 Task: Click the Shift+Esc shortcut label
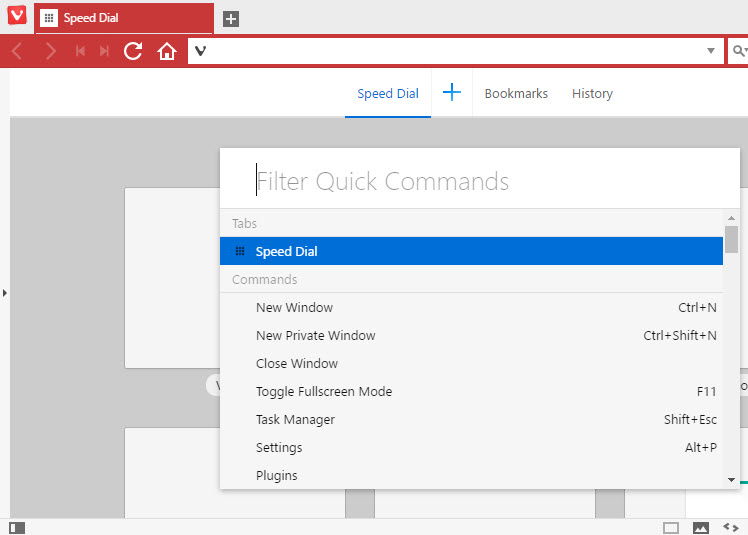[690, 420]
